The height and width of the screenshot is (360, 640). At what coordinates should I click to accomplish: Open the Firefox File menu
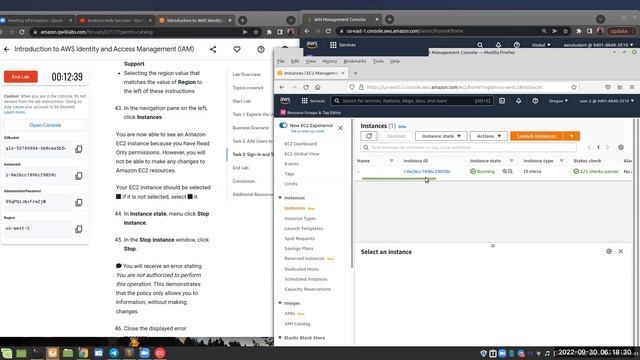click(281, 61)
